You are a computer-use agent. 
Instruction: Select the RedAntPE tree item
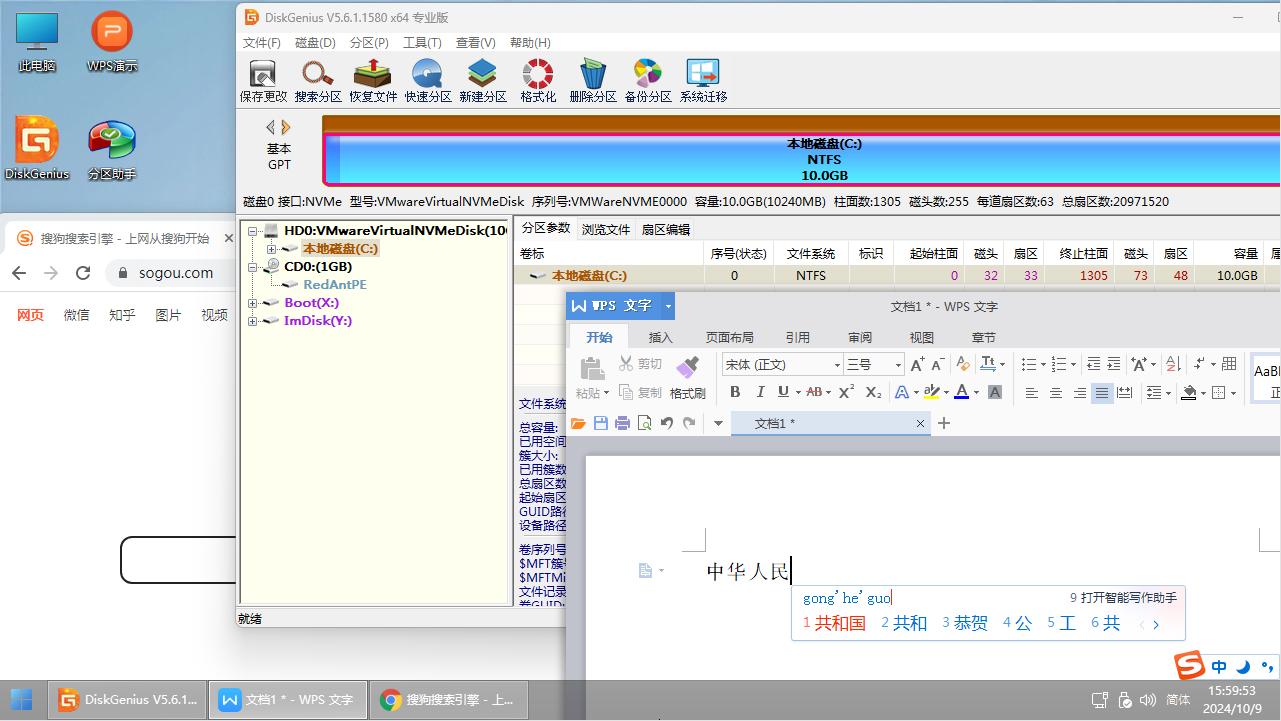(x=335, y=285)
